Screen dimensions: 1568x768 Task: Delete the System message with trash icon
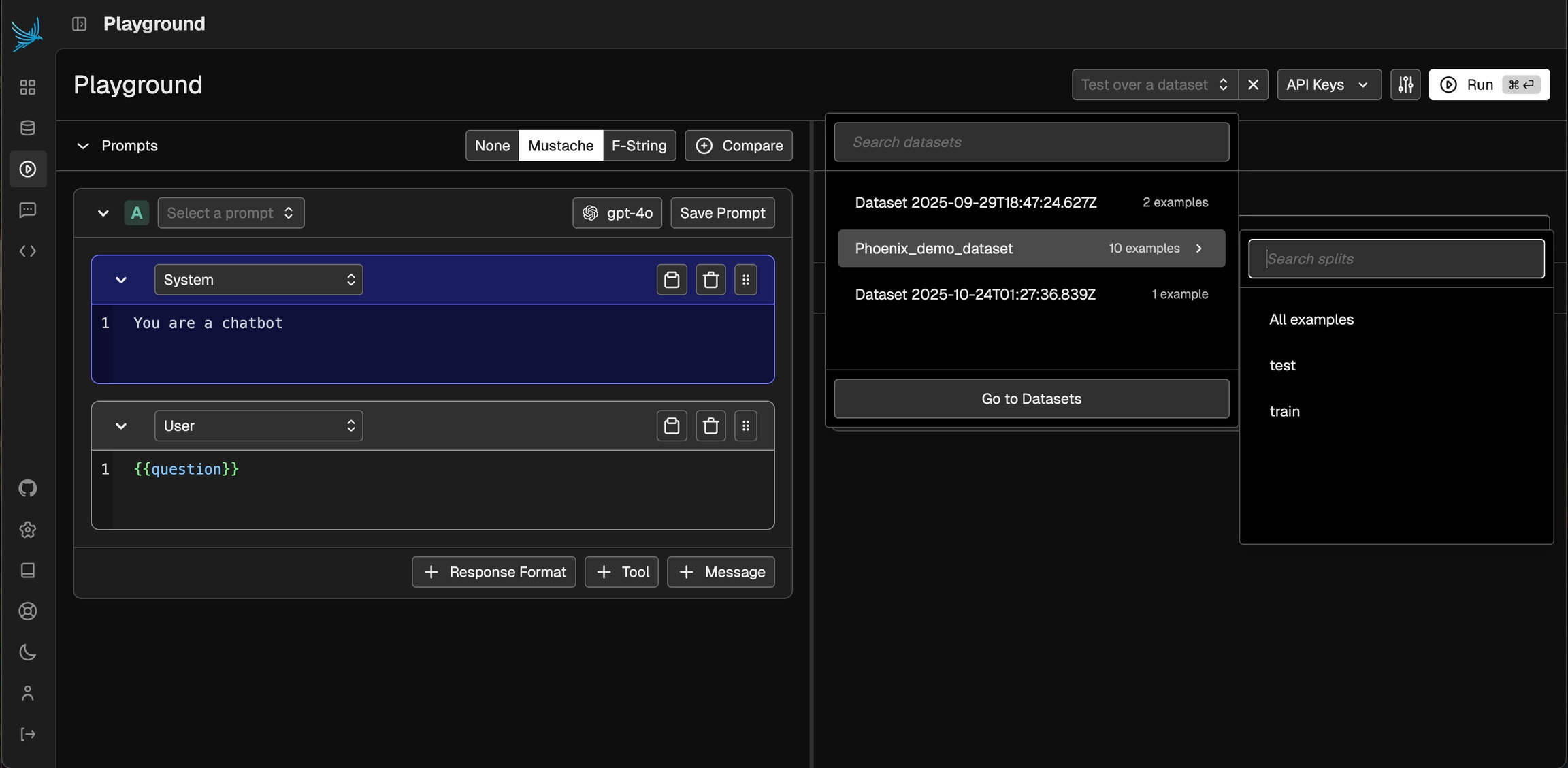710,280
